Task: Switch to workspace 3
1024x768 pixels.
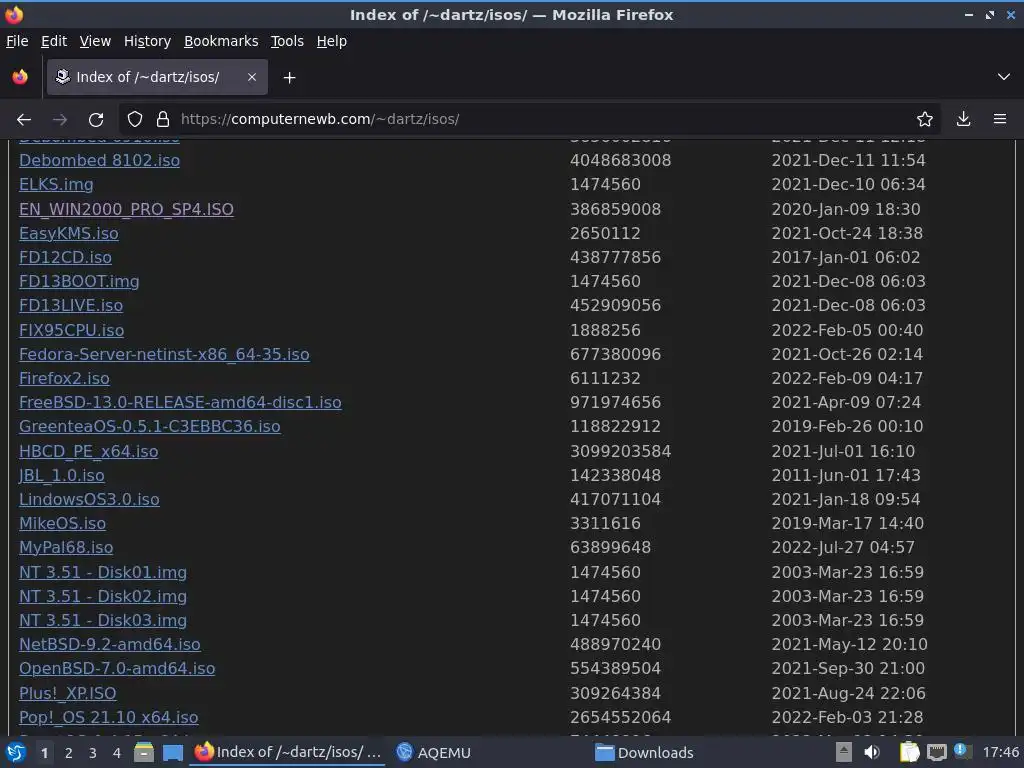Action: click(93, 754)
